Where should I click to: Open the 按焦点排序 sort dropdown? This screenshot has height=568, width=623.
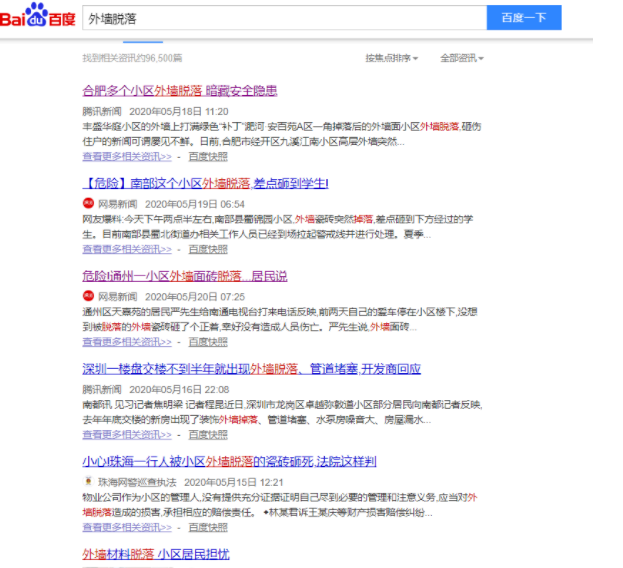(x=392, y=58)
